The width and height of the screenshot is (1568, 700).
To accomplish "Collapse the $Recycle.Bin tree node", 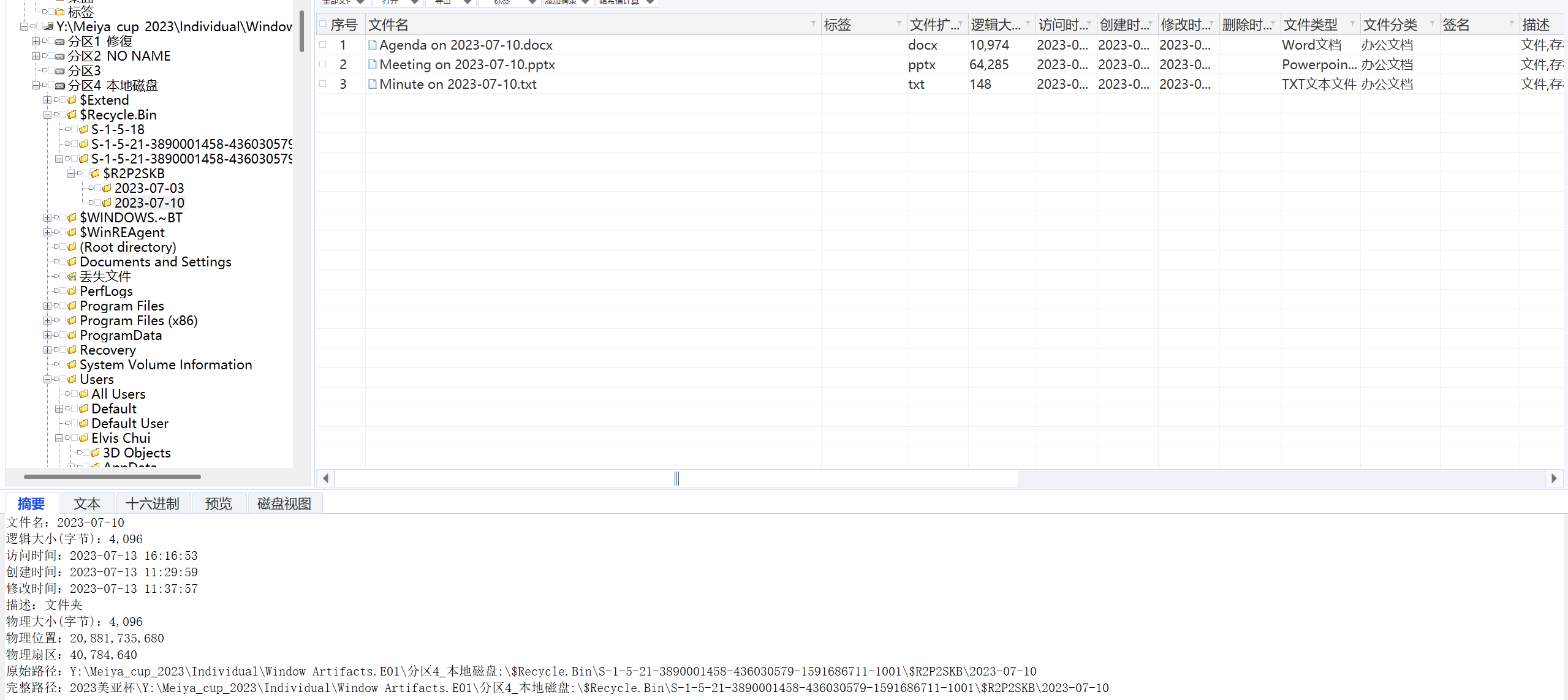I will (x=47, y=115).
